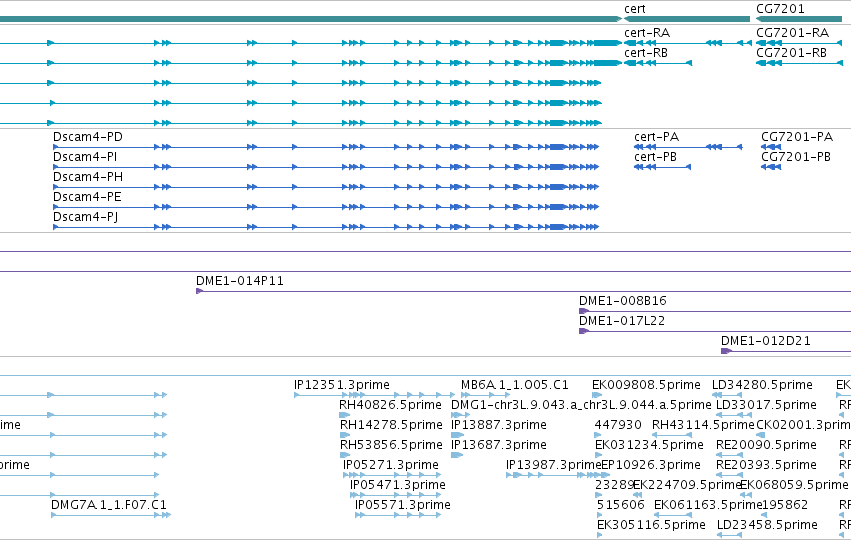
Task: Click the DME1-012D21 clone feature
Action: click(786, 352)
